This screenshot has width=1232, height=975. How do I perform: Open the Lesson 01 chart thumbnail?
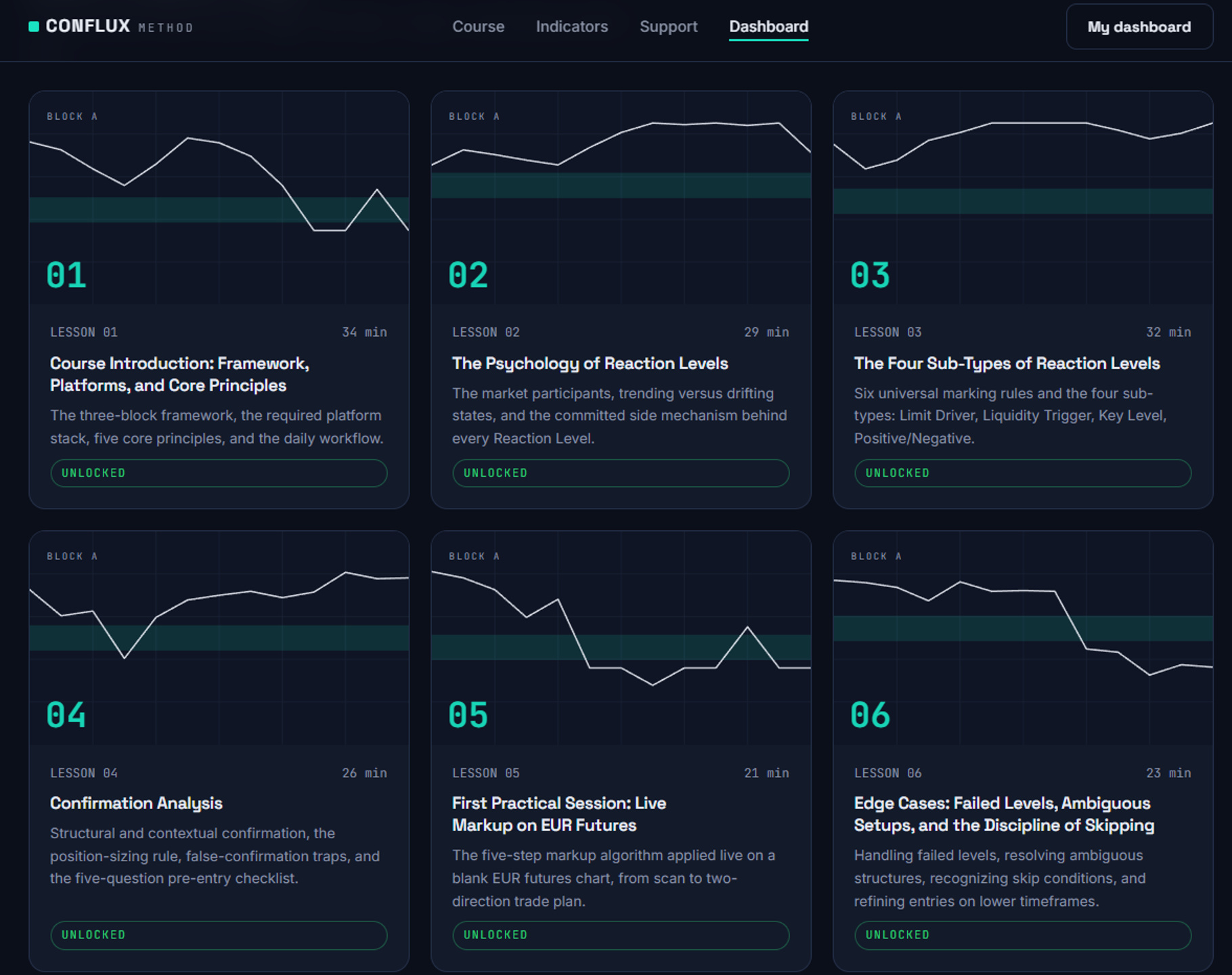click(x=219, y=198)
